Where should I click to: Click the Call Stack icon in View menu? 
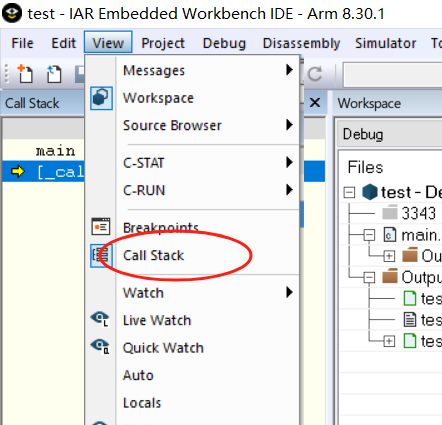101,255
